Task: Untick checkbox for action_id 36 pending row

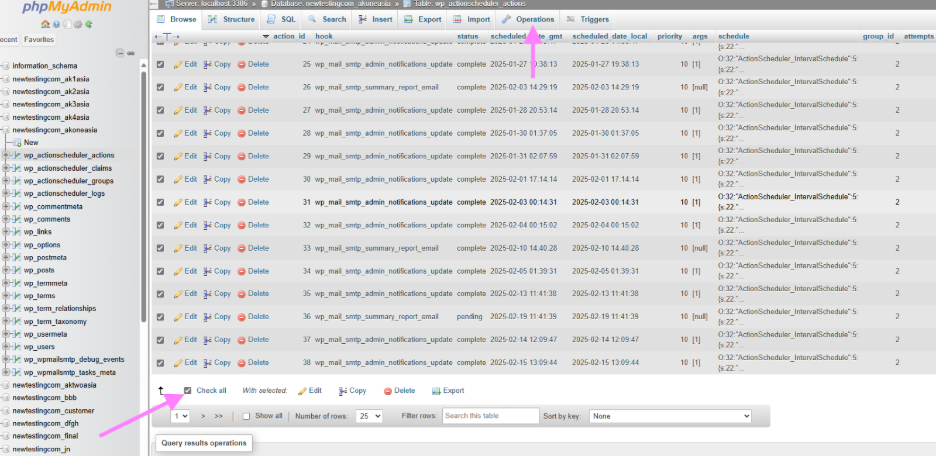Action: pos(161,316)
